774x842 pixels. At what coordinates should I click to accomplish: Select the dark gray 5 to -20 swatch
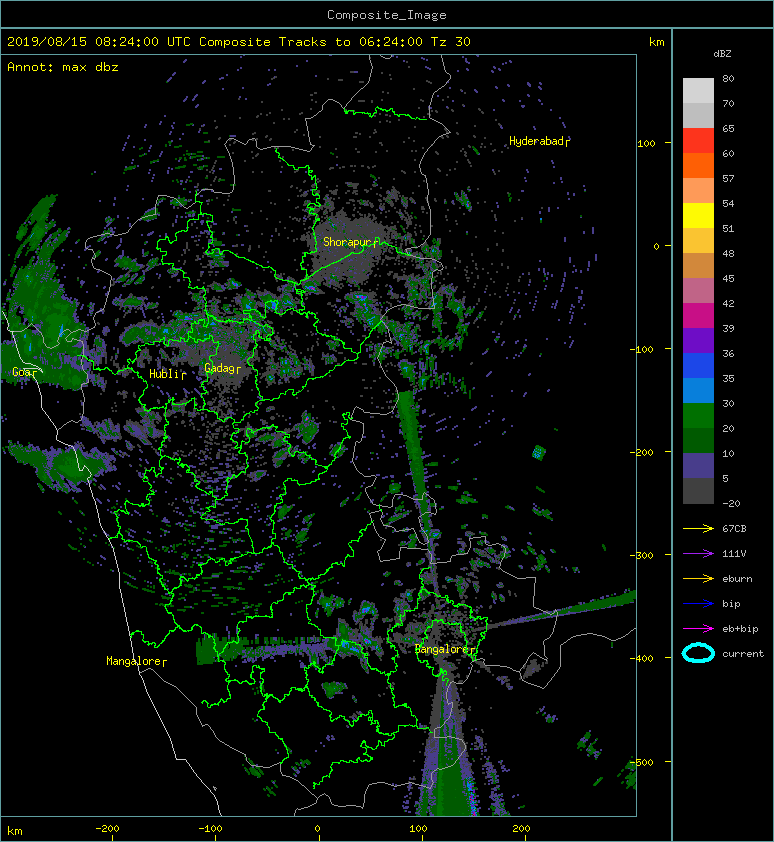[698, 490]
